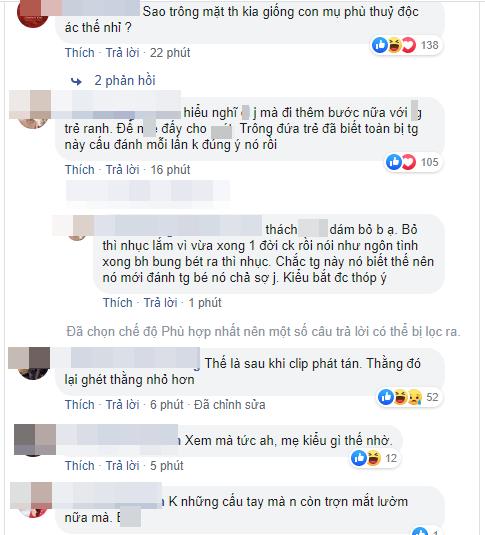Like the comment posted 6 phút ago
Image resolution: width=485 pixels, height=535 pixels.
[80, 405]
